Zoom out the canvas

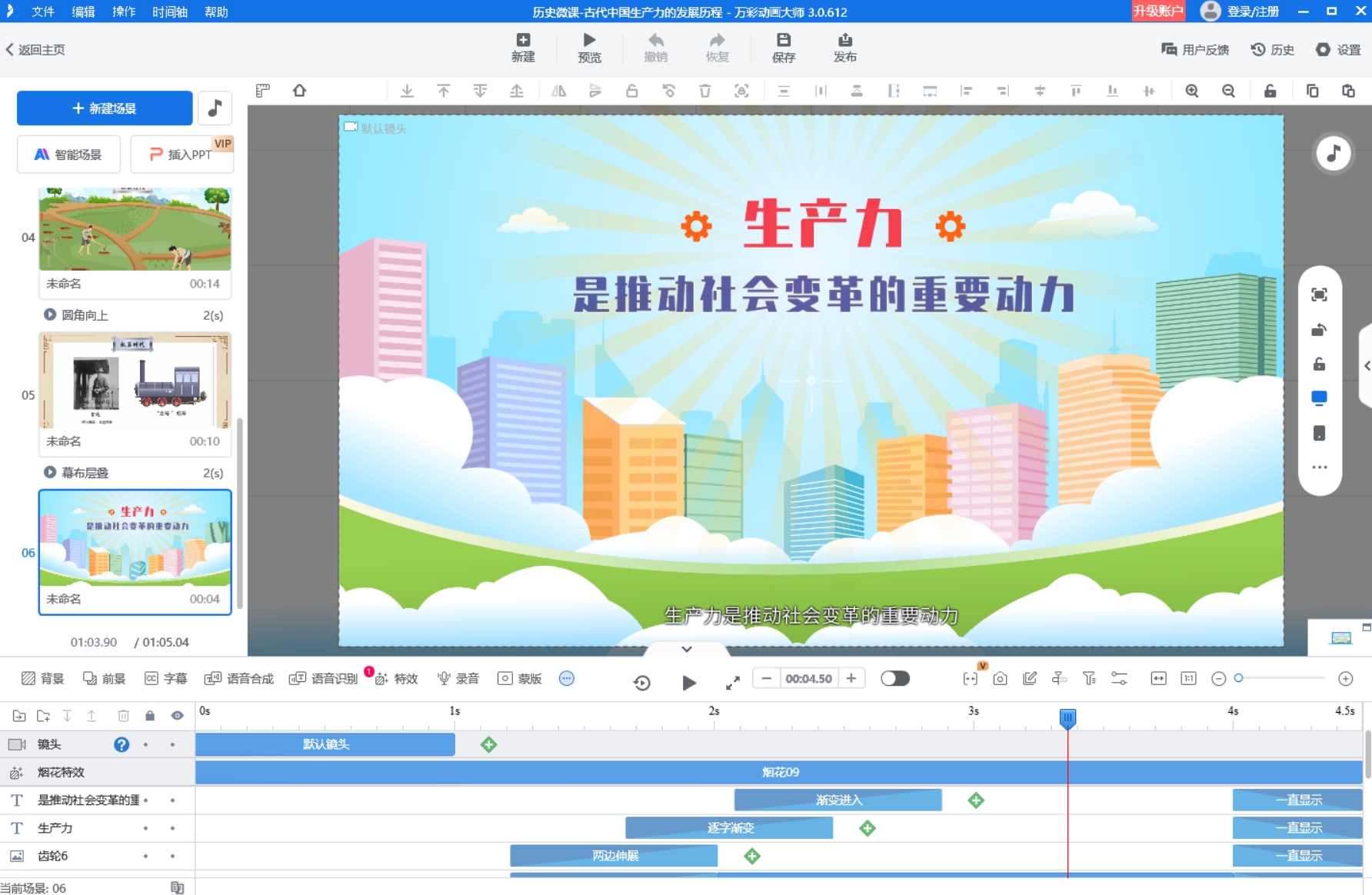coord(1228,91)
